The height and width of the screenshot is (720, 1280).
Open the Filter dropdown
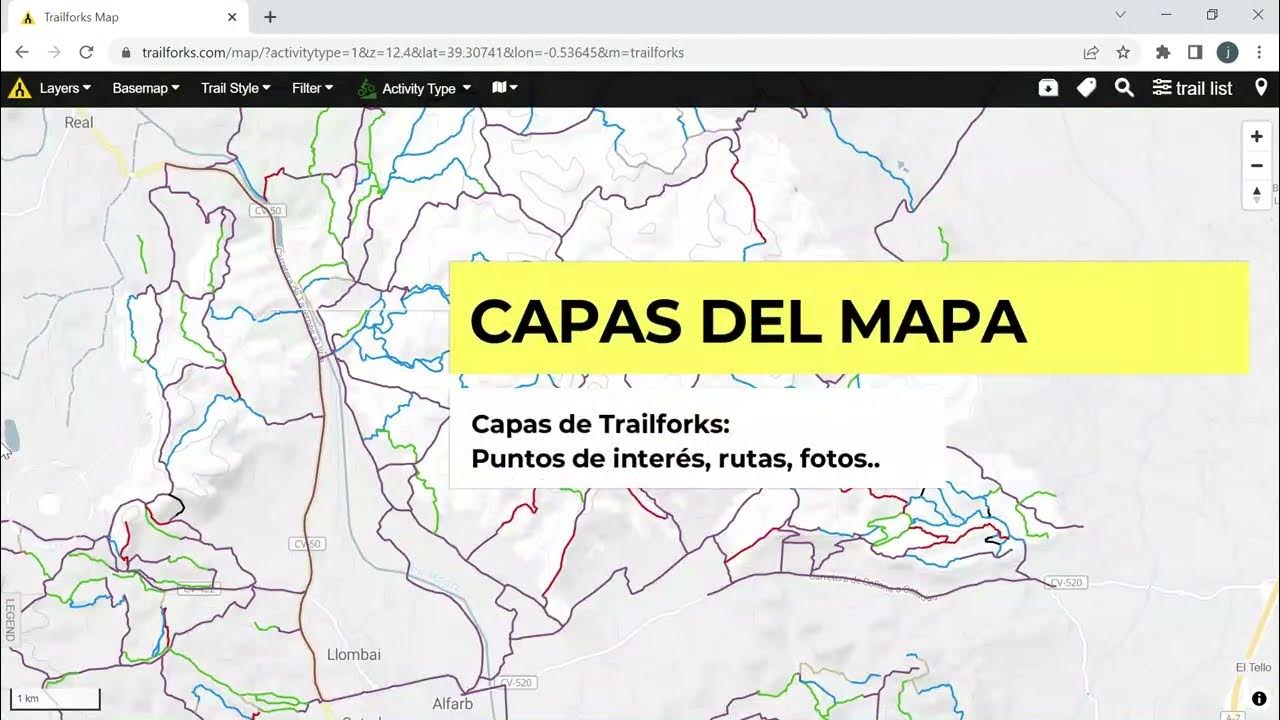pos(312,88)
